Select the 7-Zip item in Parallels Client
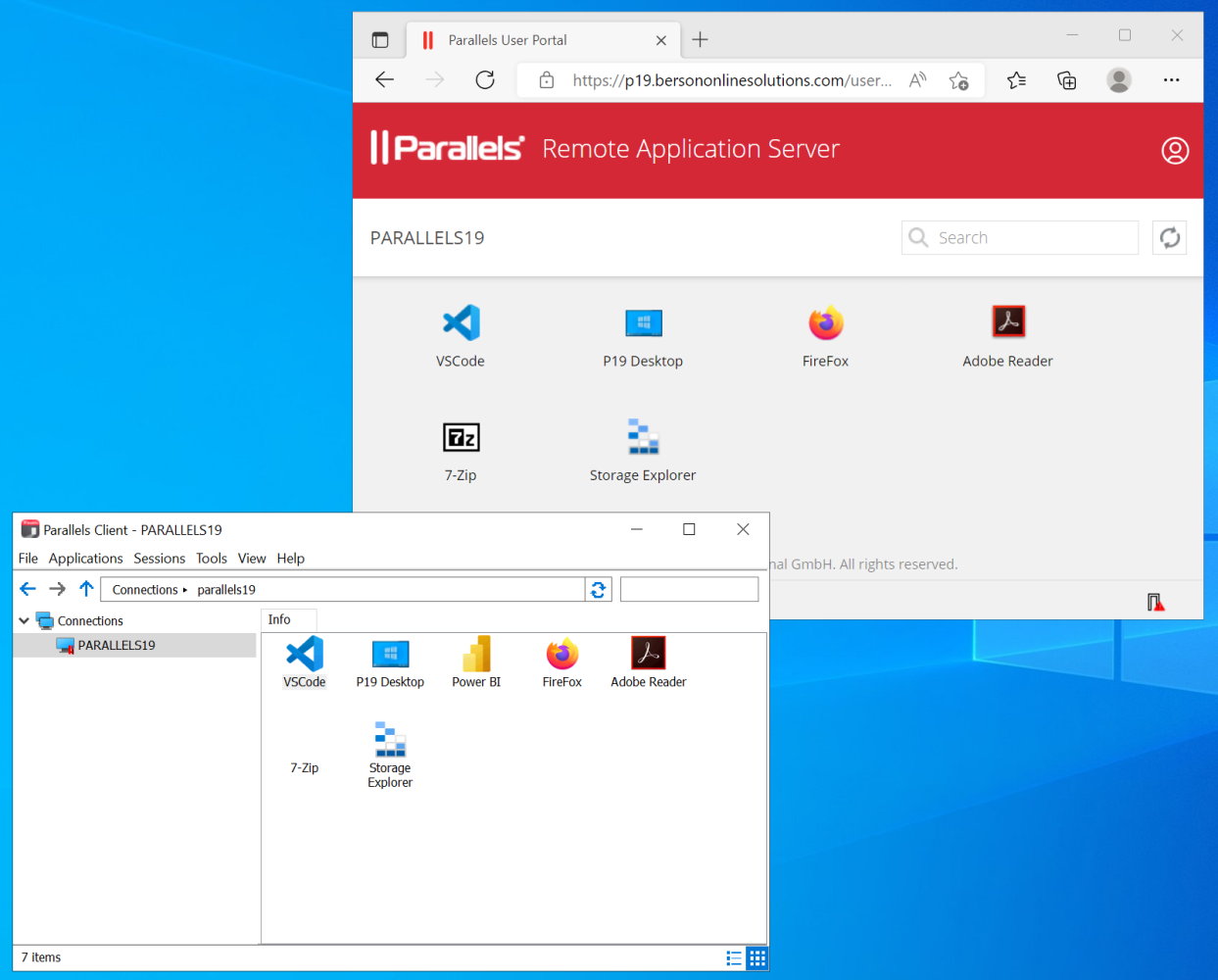Viewport: 1218px width, 980px height. (305, 767)
